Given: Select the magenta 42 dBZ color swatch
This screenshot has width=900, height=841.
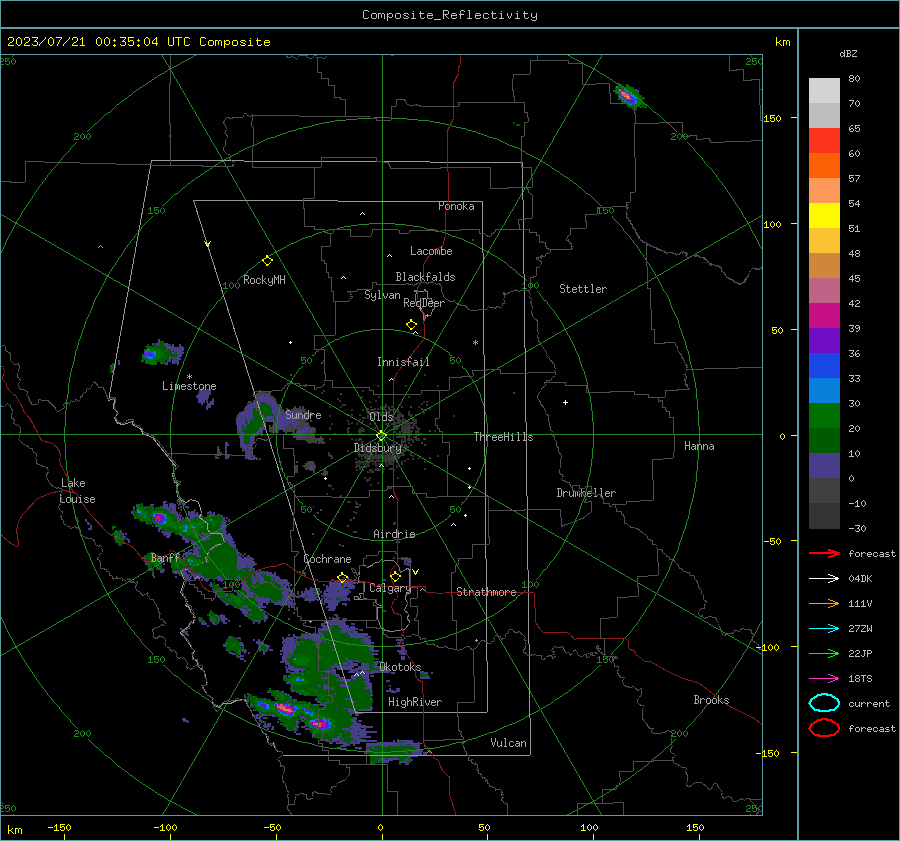Looking at the screenshot, I should click(824, 316).
